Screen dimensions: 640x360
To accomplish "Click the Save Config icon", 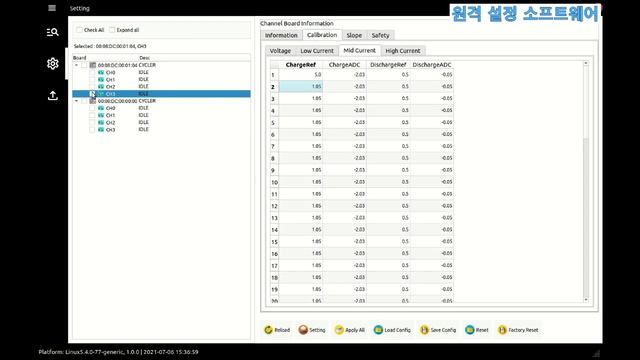I will 424,330.
